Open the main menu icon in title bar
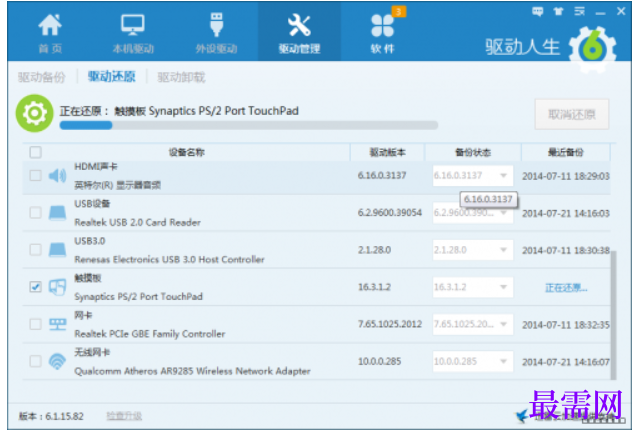This screenshot has height=436, width=641. click(579, 11)
